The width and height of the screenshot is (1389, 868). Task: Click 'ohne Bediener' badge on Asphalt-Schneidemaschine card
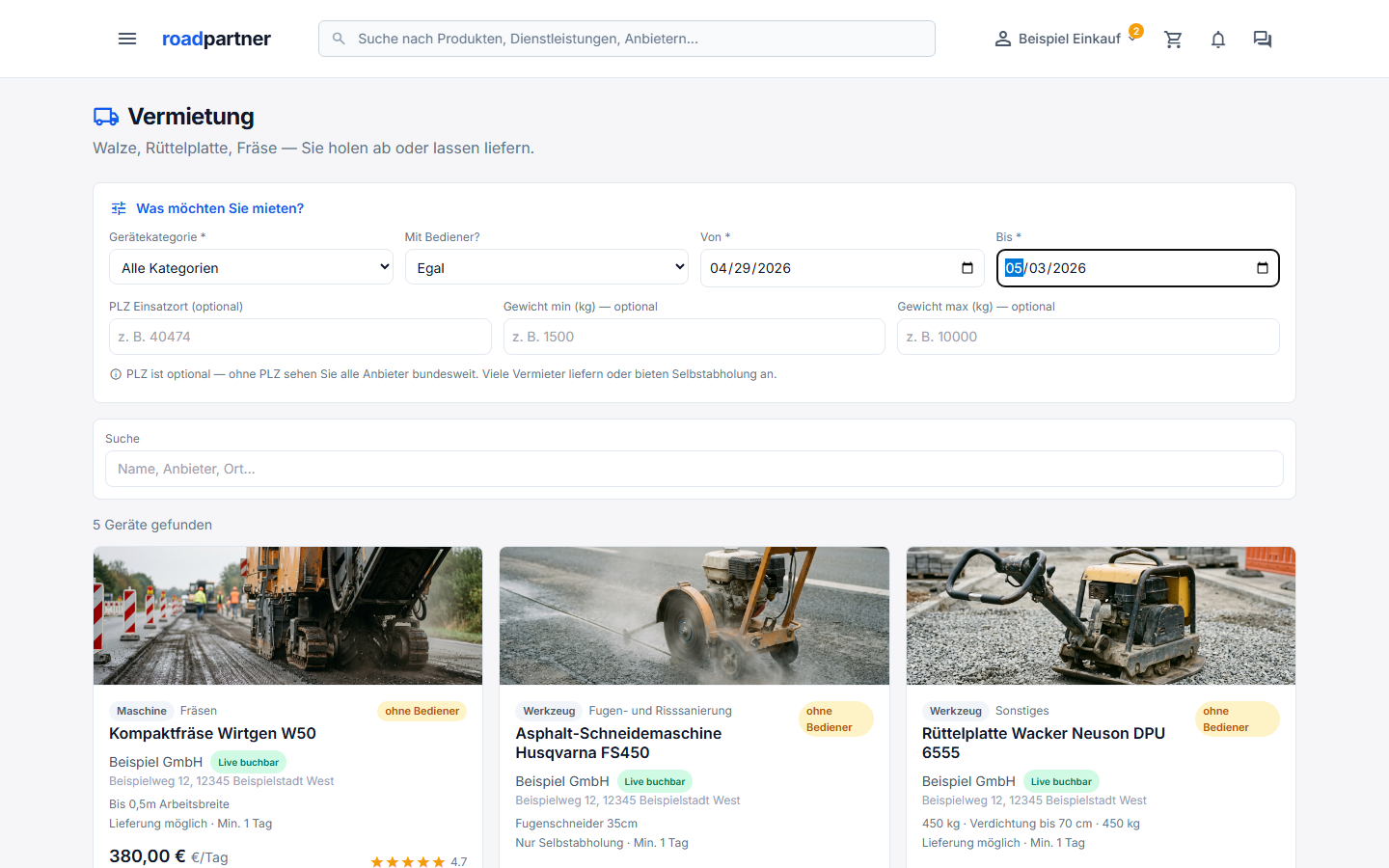(835, 719)
